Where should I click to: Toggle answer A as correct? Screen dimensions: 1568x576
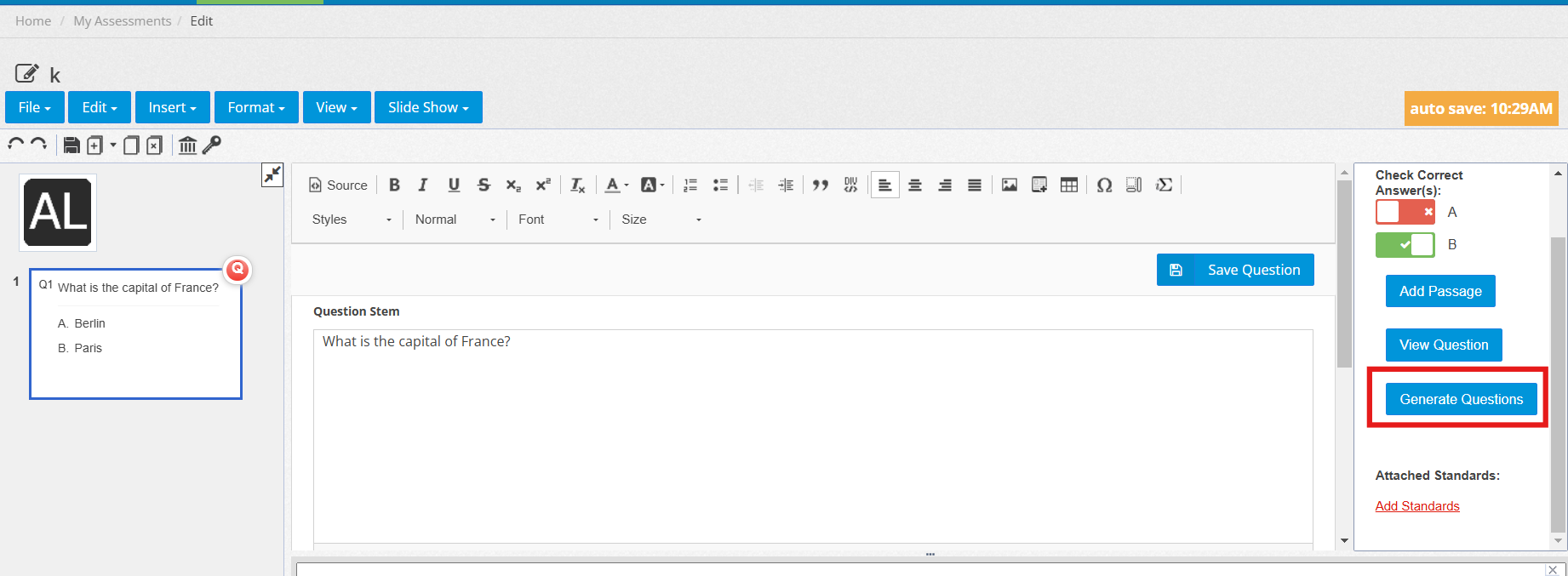tap(1405, 212)
